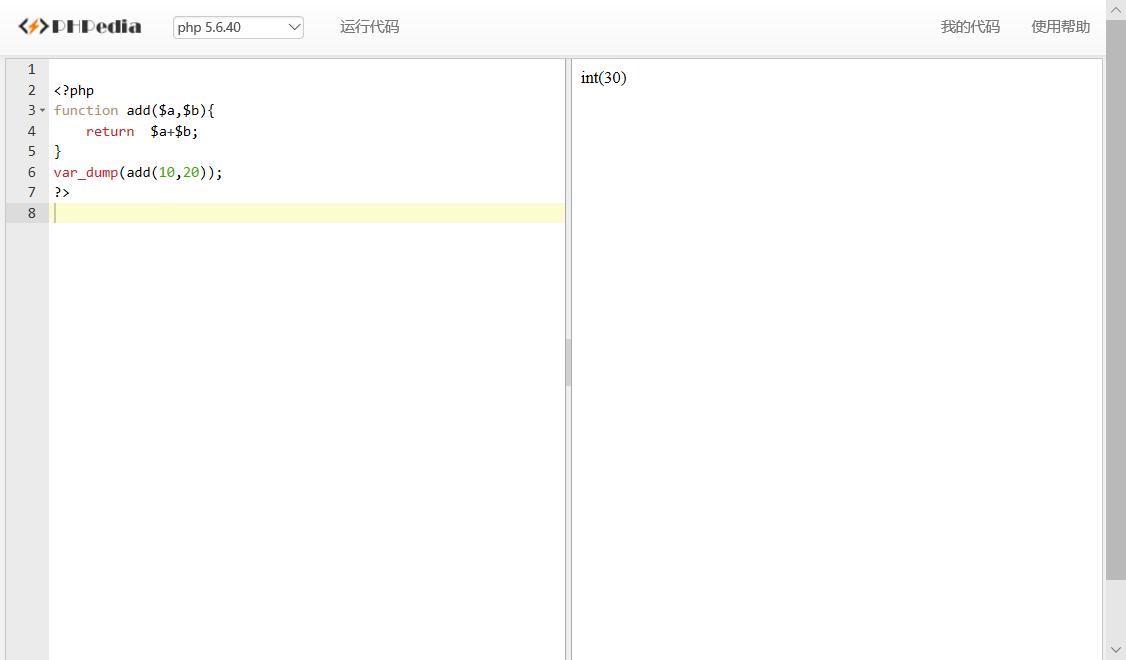1126x660 pixels.
Task: Click the <?php opening tag text
Action: pyautogui.click(x=74, y=90)
